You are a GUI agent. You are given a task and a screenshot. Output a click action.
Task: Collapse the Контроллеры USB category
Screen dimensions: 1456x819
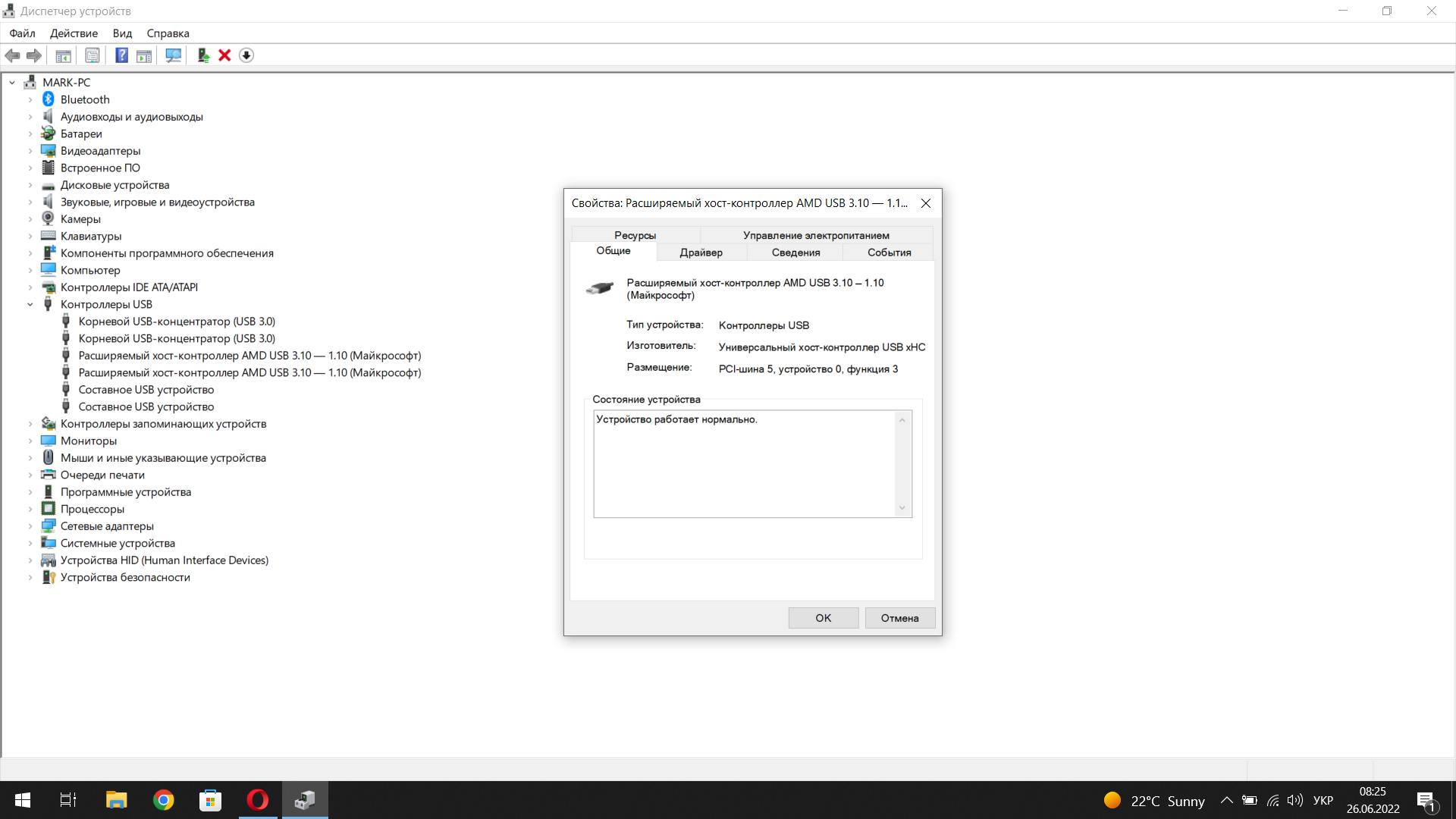click(30, 305)
